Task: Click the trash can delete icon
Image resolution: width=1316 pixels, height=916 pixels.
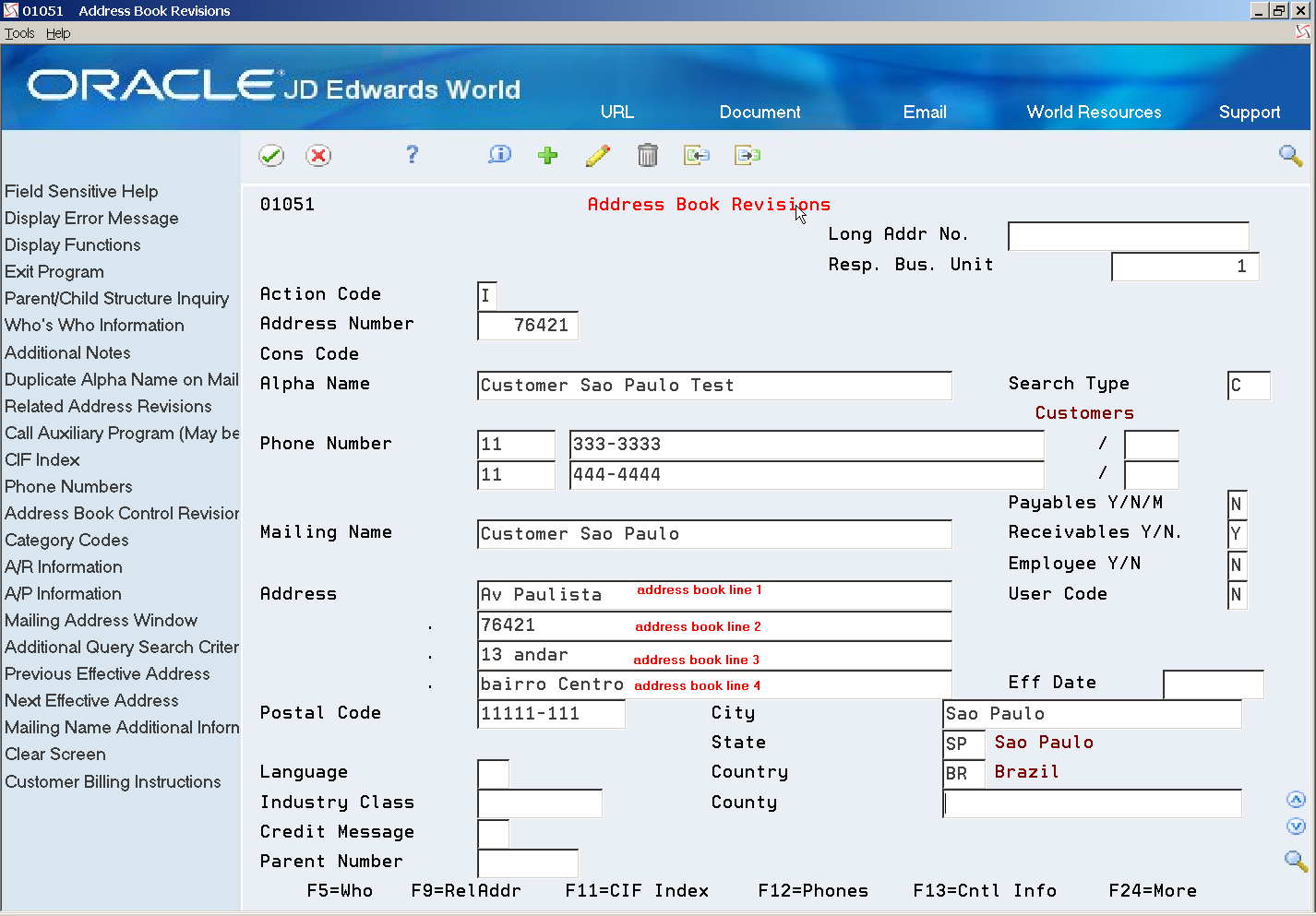Action: click(648, 155)
